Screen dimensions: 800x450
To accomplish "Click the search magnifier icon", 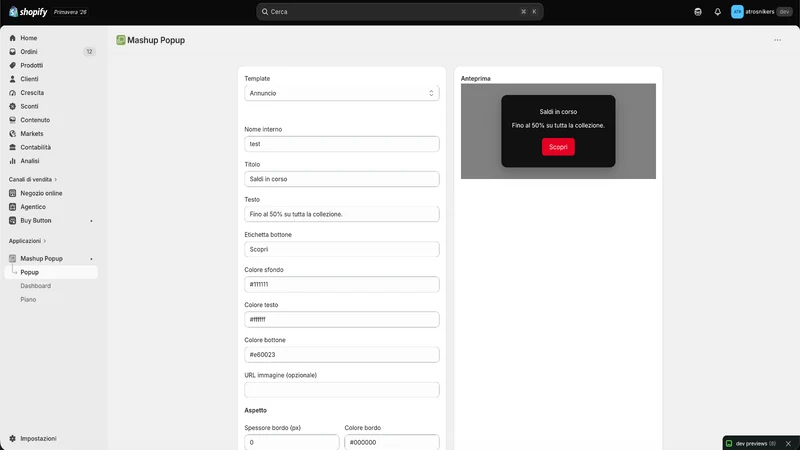I will [x=265, y=12].
